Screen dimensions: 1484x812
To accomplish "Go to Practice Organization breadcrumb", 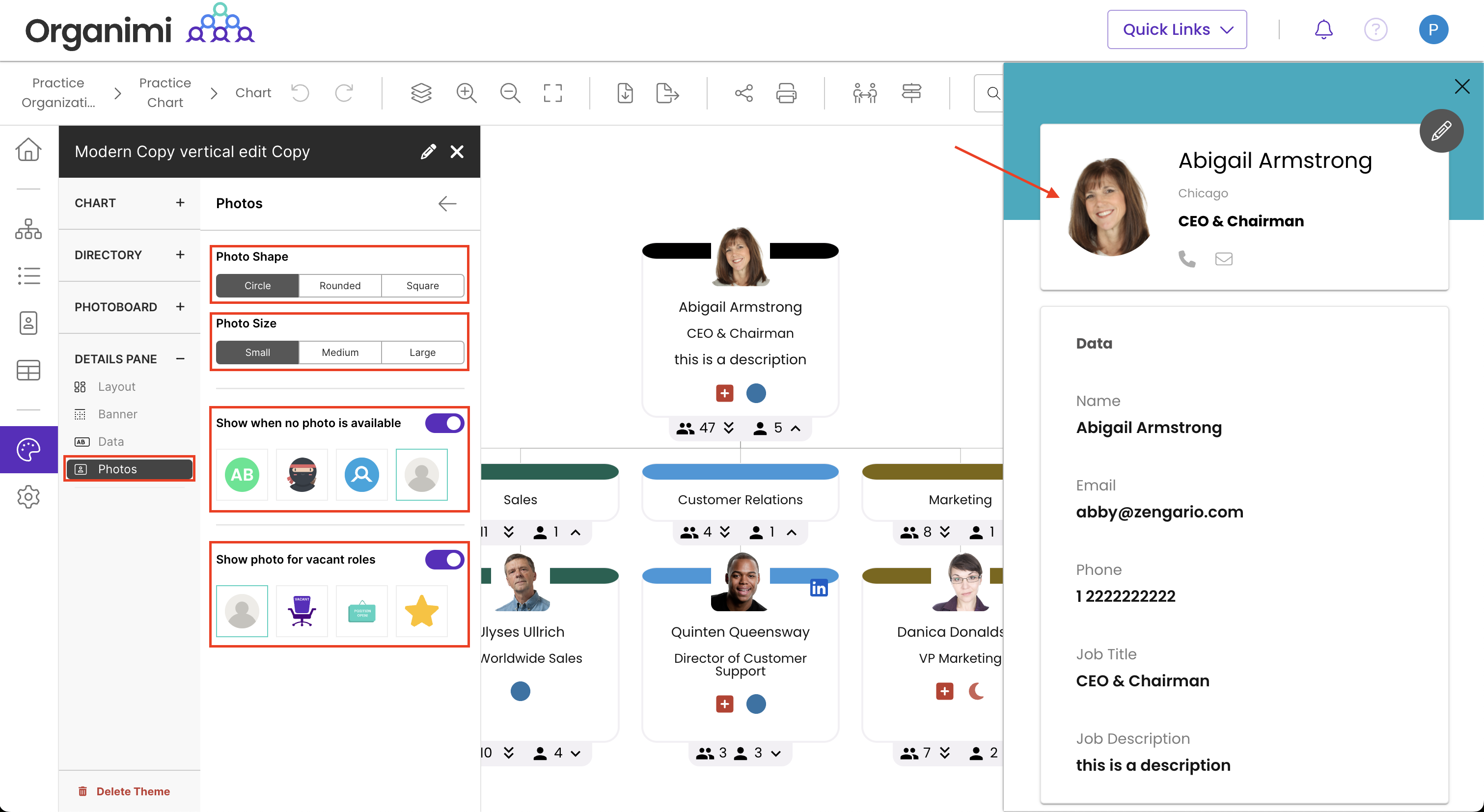I will (58, 93).
